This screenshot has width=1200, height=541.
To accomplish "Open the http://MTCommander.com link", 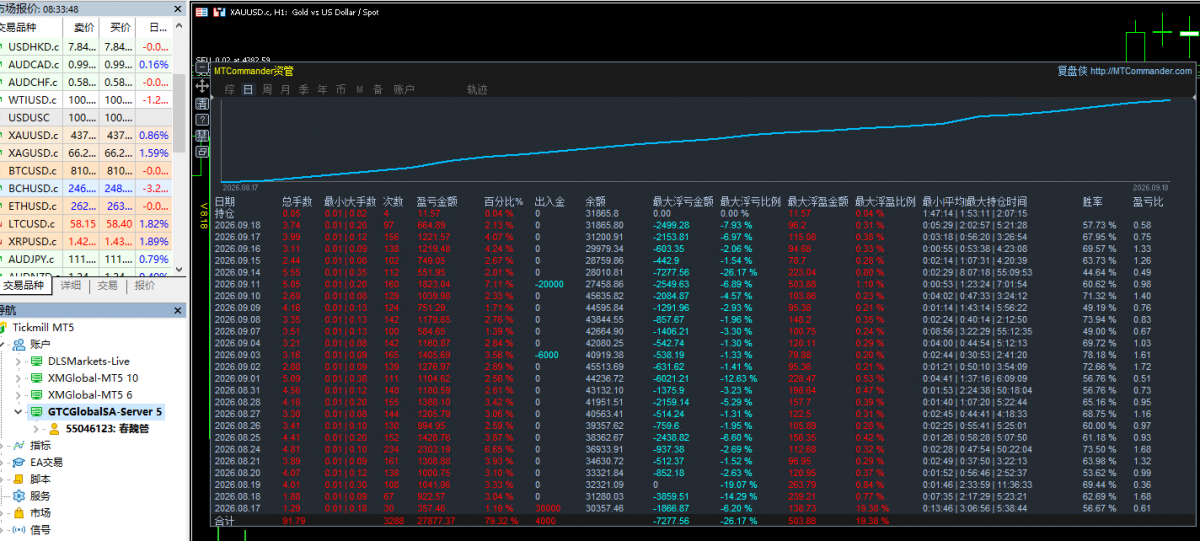I will (1140, 71).
